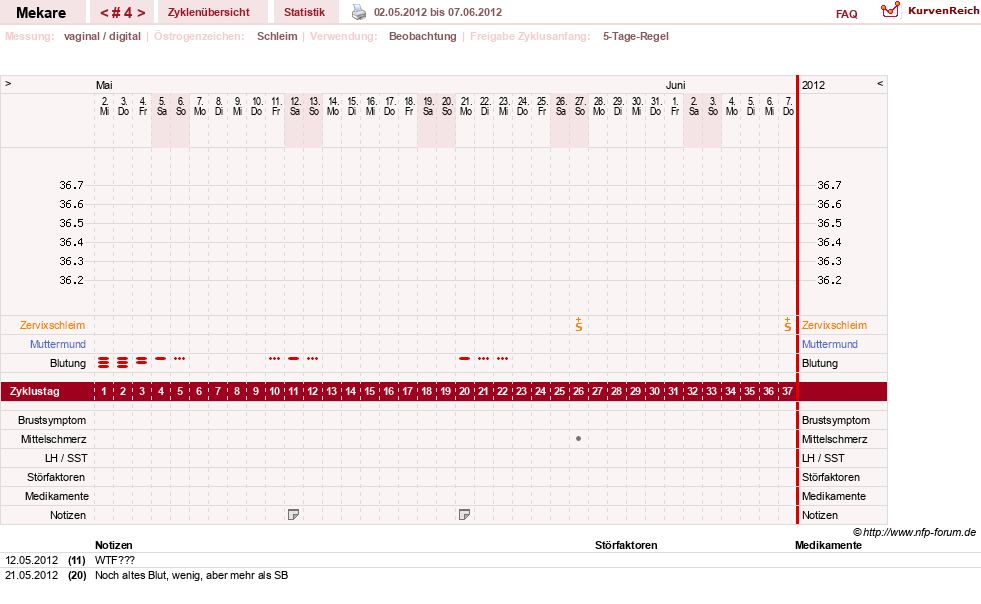The height and width of the screenshot is (604, 981).
Task: Click 'vaginal / digital' measurement value
Action: [x=102, y=36]
